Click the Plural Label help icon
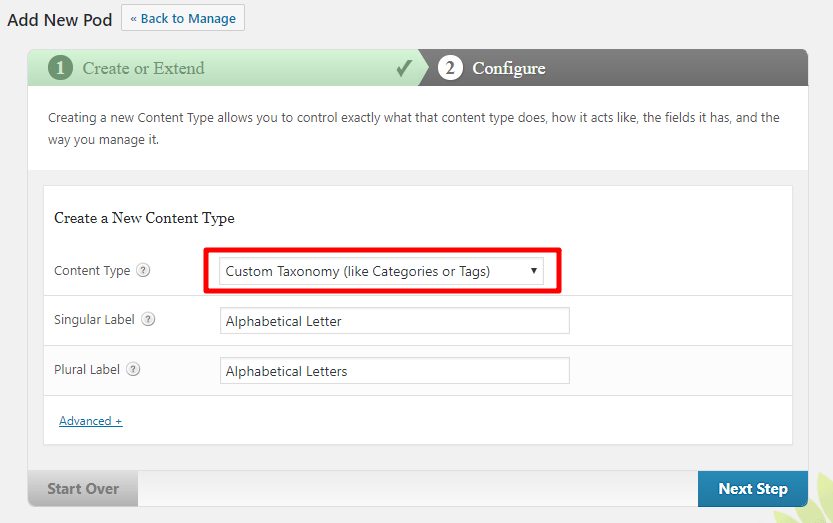Screen dimensions: 833x523 point(133,369)
